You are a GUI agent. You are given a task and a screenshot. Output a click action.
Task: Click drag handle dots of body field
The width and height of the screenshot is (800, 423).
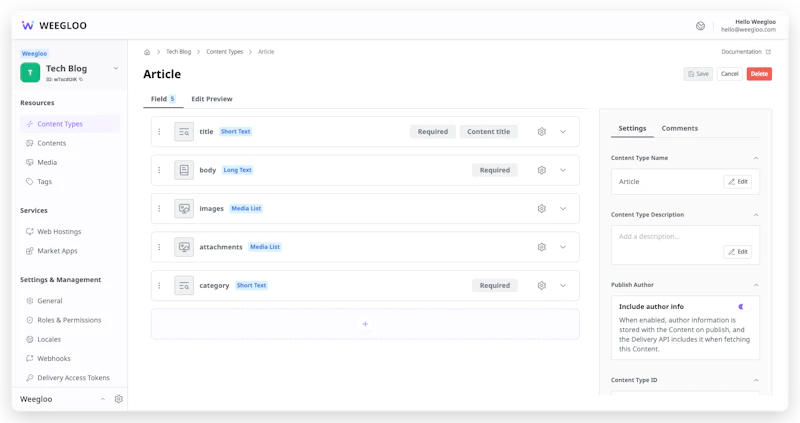159,170
